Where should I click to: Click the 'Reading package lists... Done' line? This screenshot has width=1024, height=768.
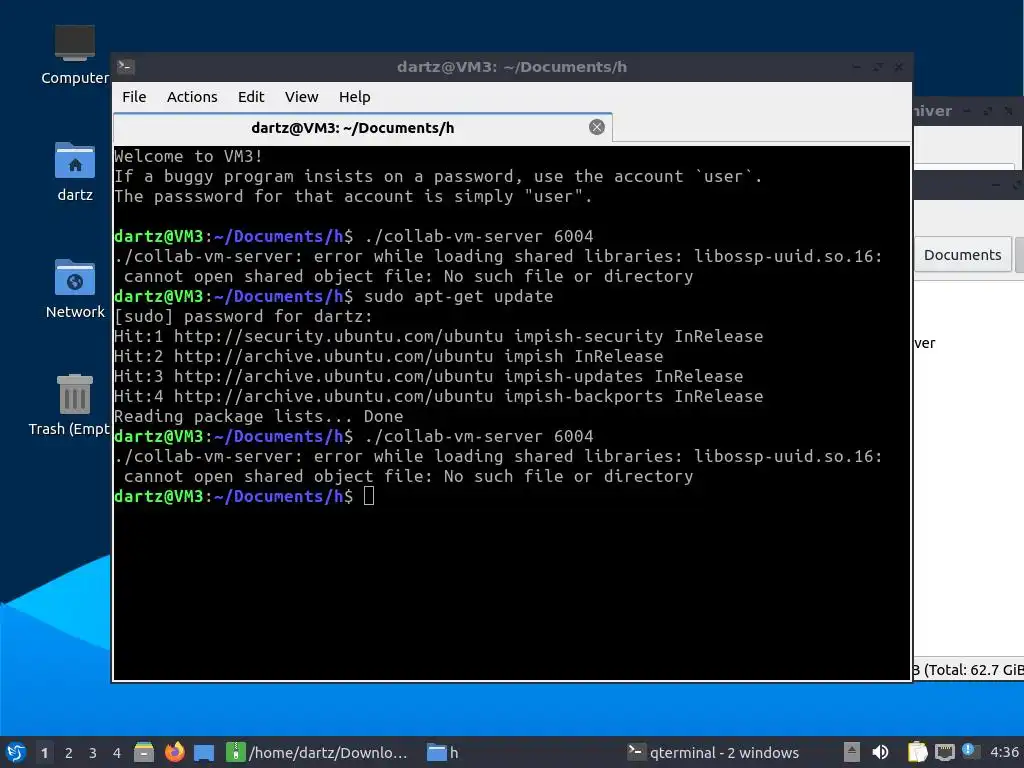click(x=259, y=416)
